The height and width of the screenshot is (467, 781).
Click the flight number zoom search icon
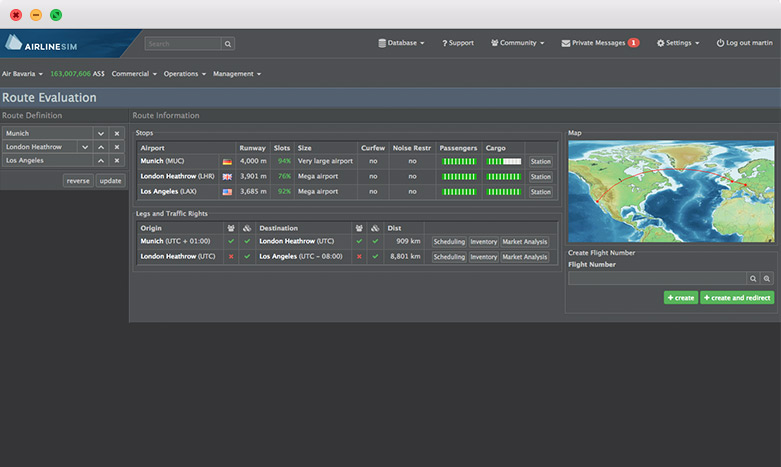tap(767, 279)
